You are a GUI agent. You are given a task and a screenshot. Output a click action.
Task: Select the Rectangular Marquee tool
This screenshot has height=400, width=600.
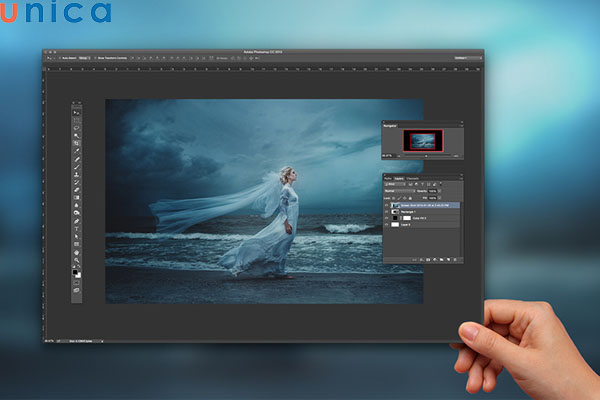click(x=77, y=120)
